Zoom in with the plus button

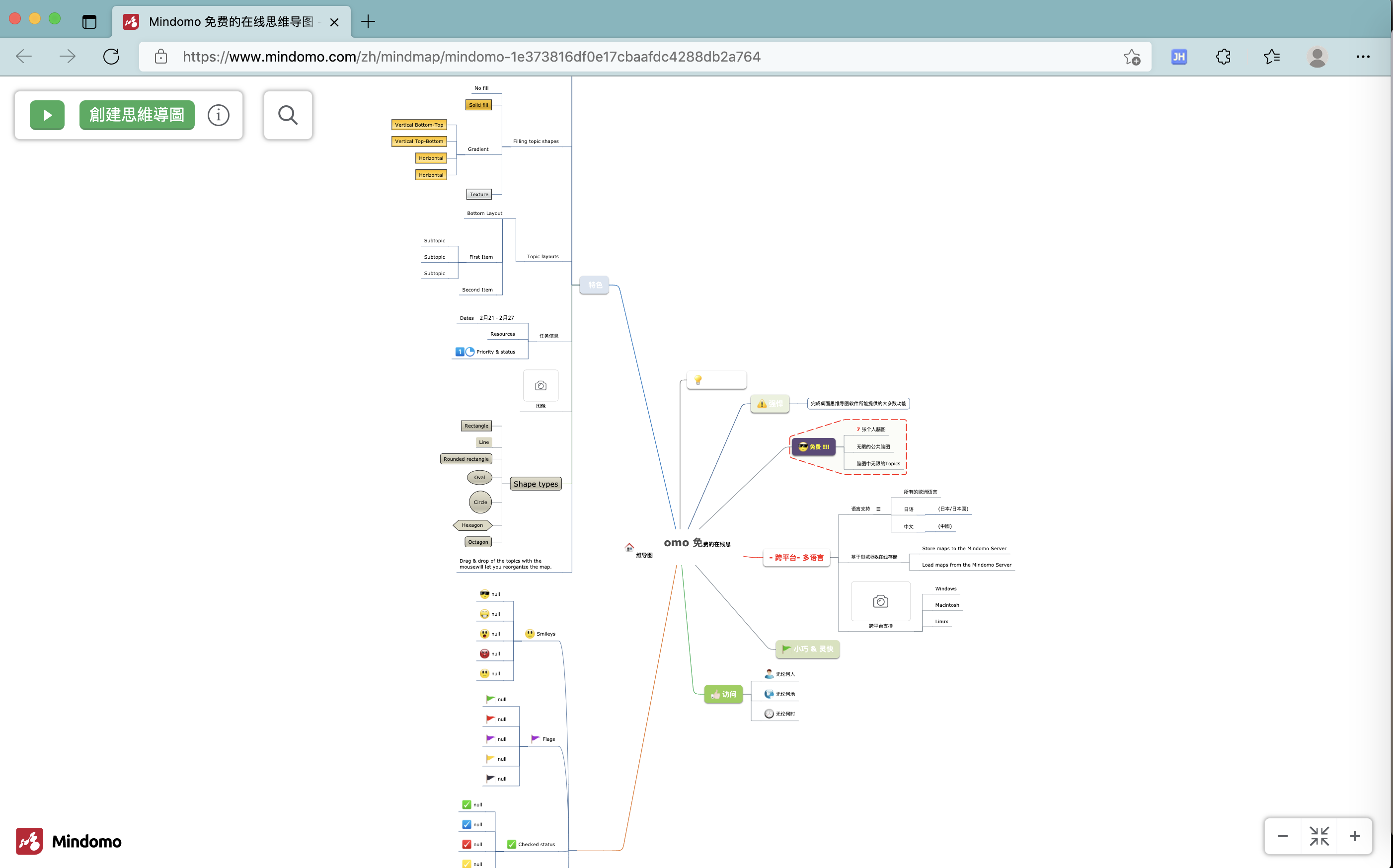[x=1355, y=836]
